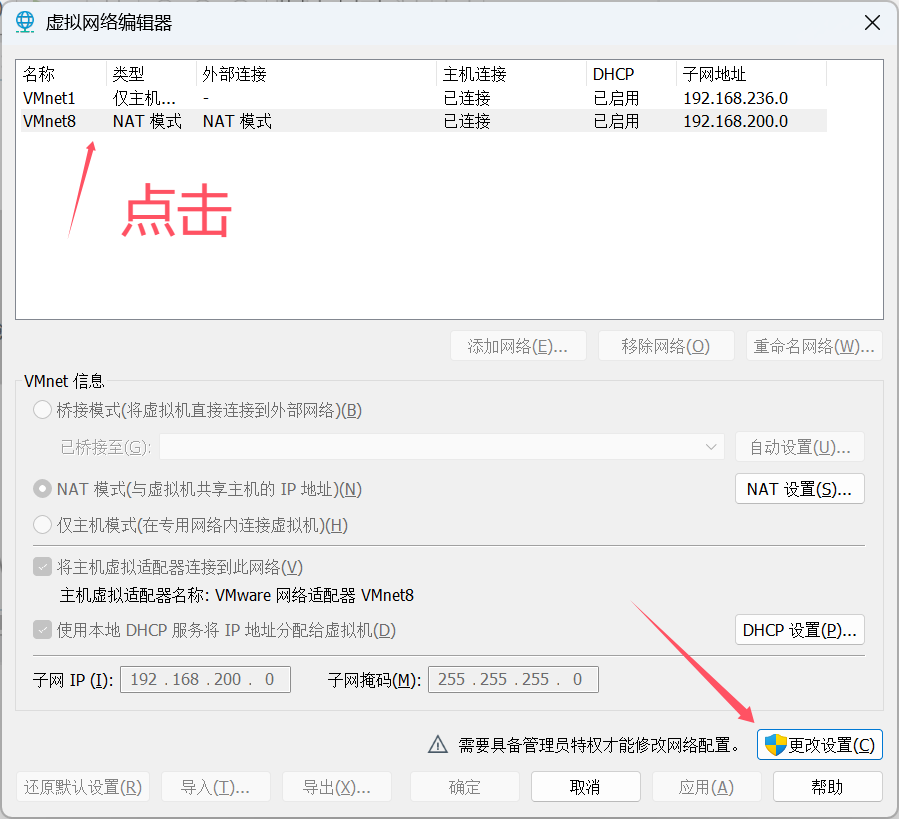
Task: Click the 已启用 DHCP cell of VMnet1
Action: [x=616, y=98]
